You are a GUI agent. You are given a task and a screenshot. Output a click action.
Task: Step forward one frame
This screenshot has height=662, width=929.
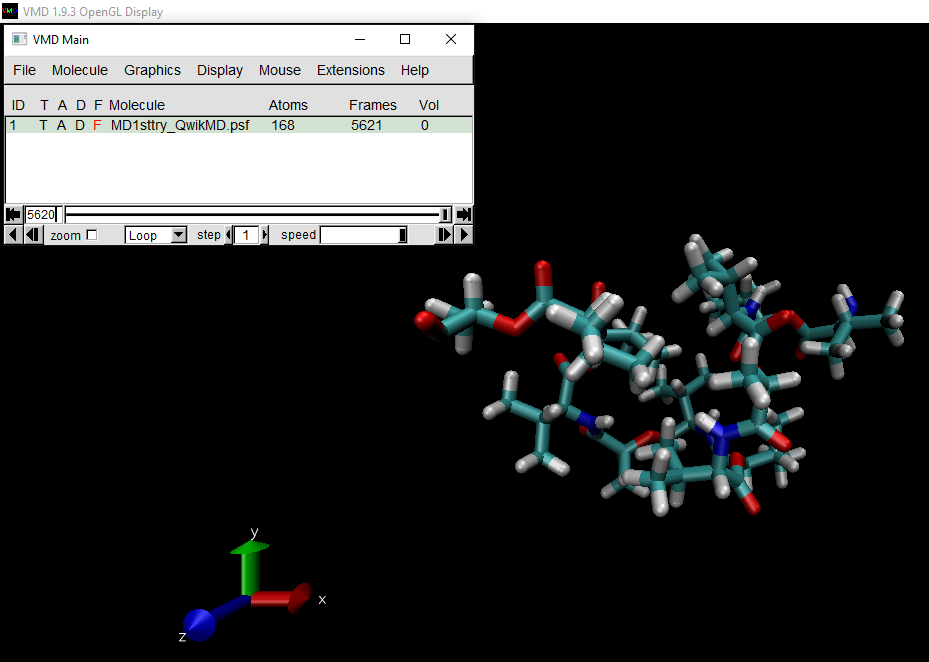pyautogui.click(x=444, y=235)
